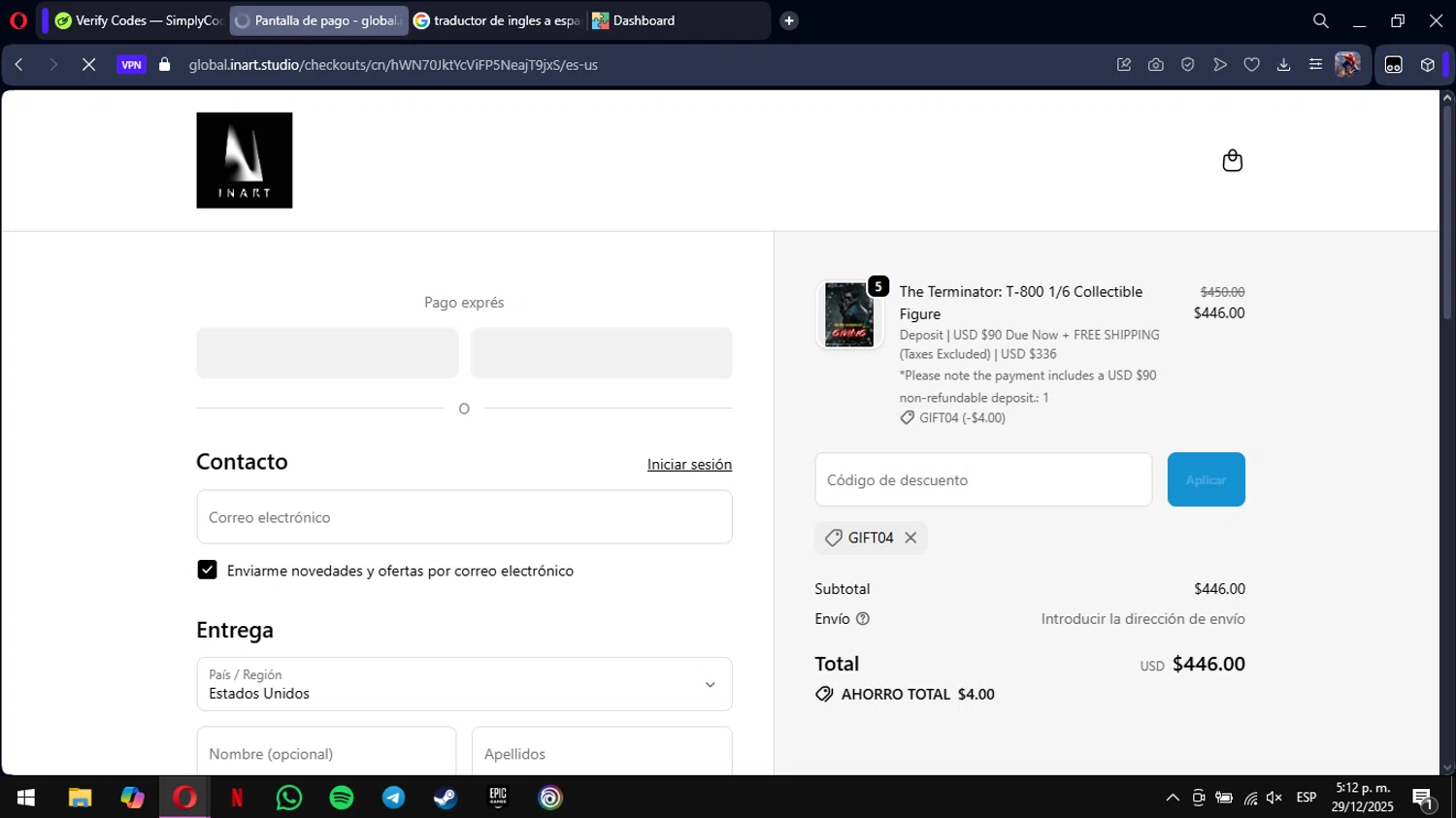The width and height of the screenshot is (1456, 818).
Task: Open the Dashboard browser tab
Action: pyautogui.click(x=678, y=20)
